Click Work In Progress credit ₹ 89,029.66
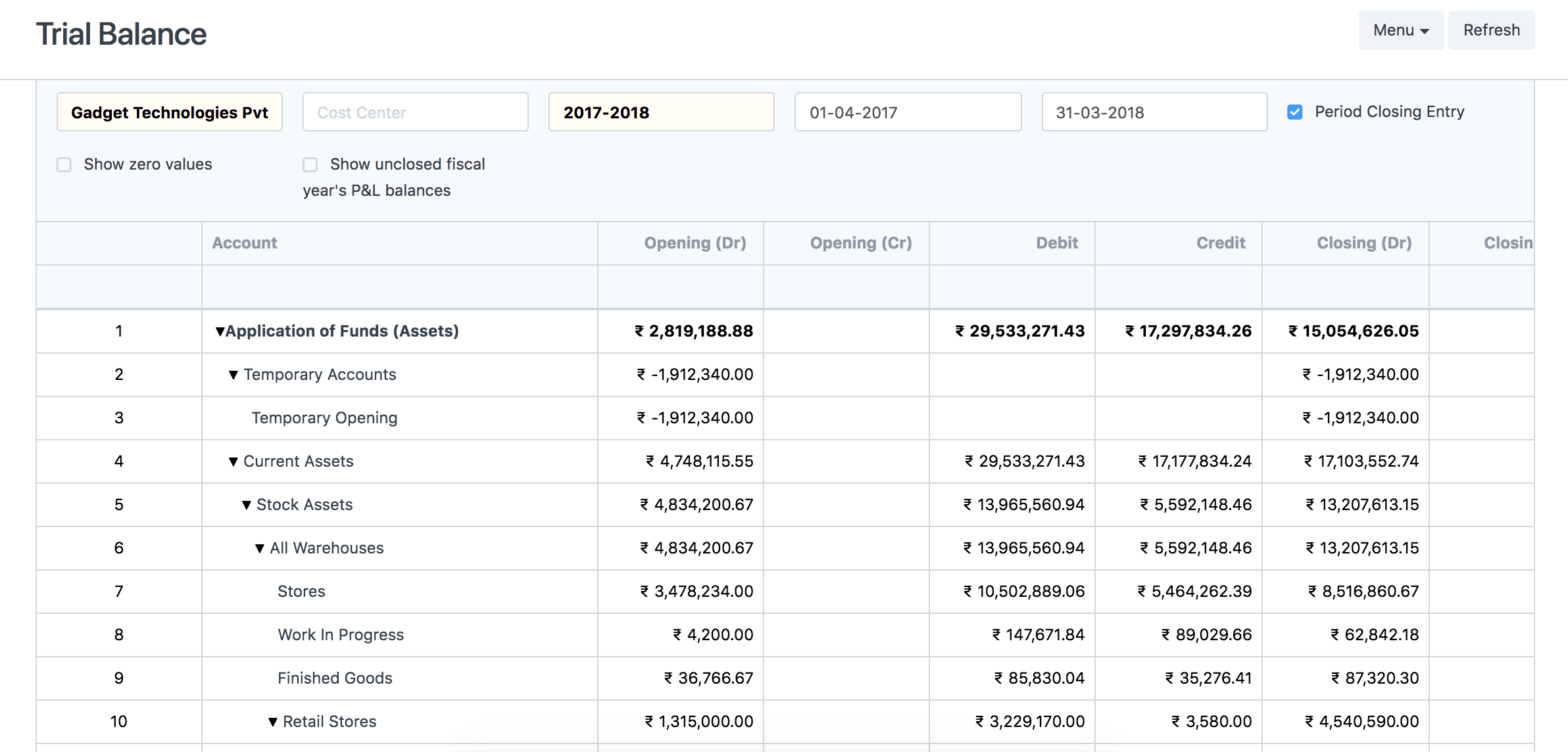 tap(1207, 635)
